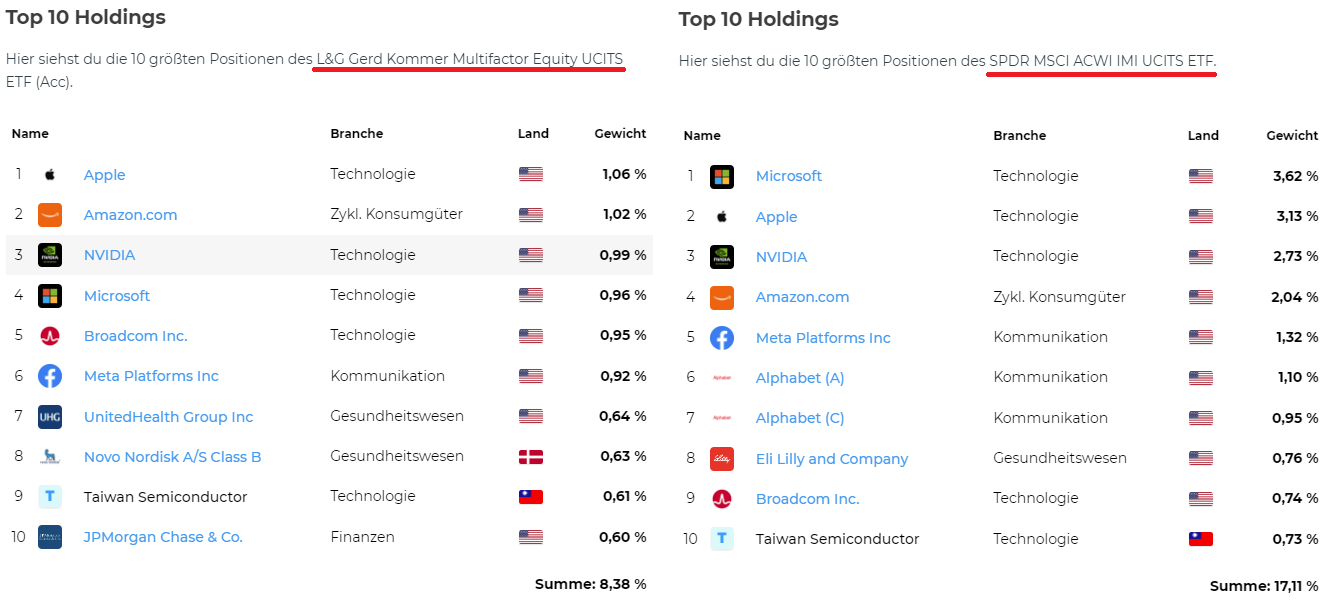Viewport: 1326px width, 604px height.
Task: Open the Eli Lilly and Company link
Action: [x=832, y=459]
